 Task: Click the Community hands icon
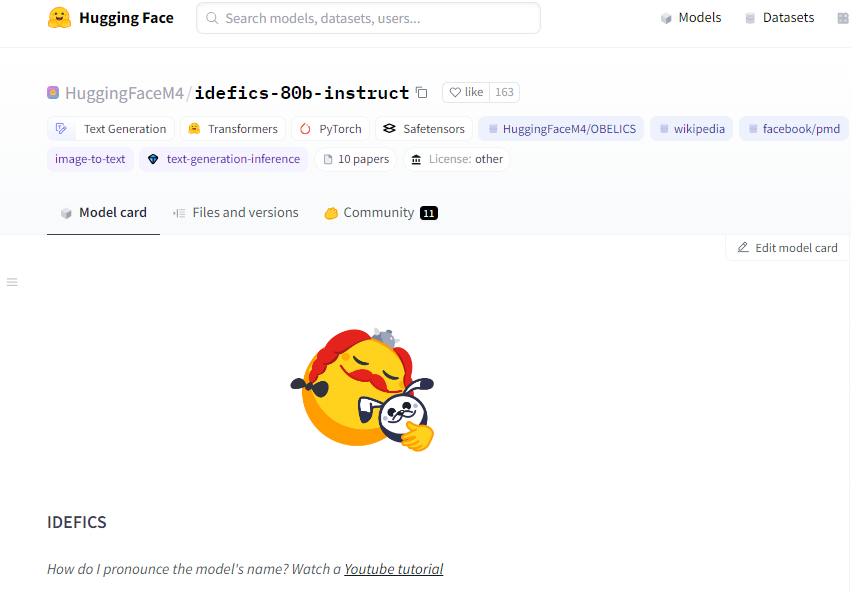(x=331, y=213)
